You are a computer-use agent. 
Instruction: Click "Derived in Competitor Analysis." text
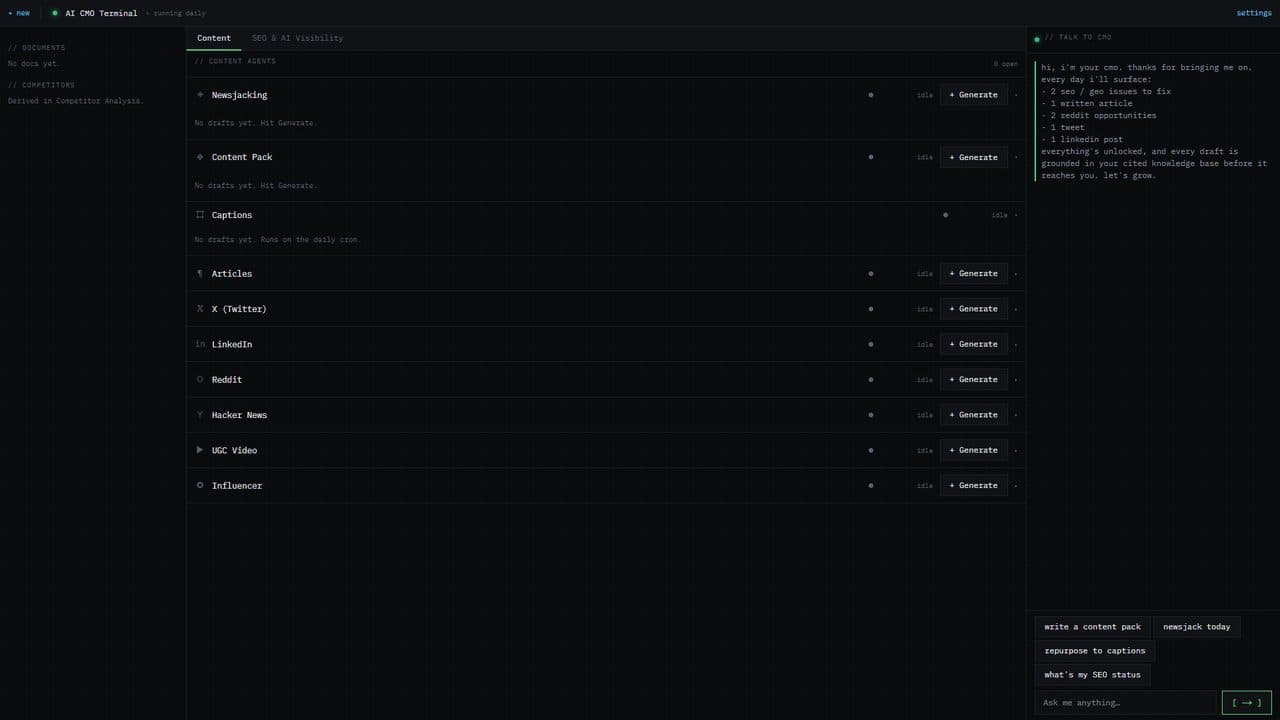(x=76, y=101)
